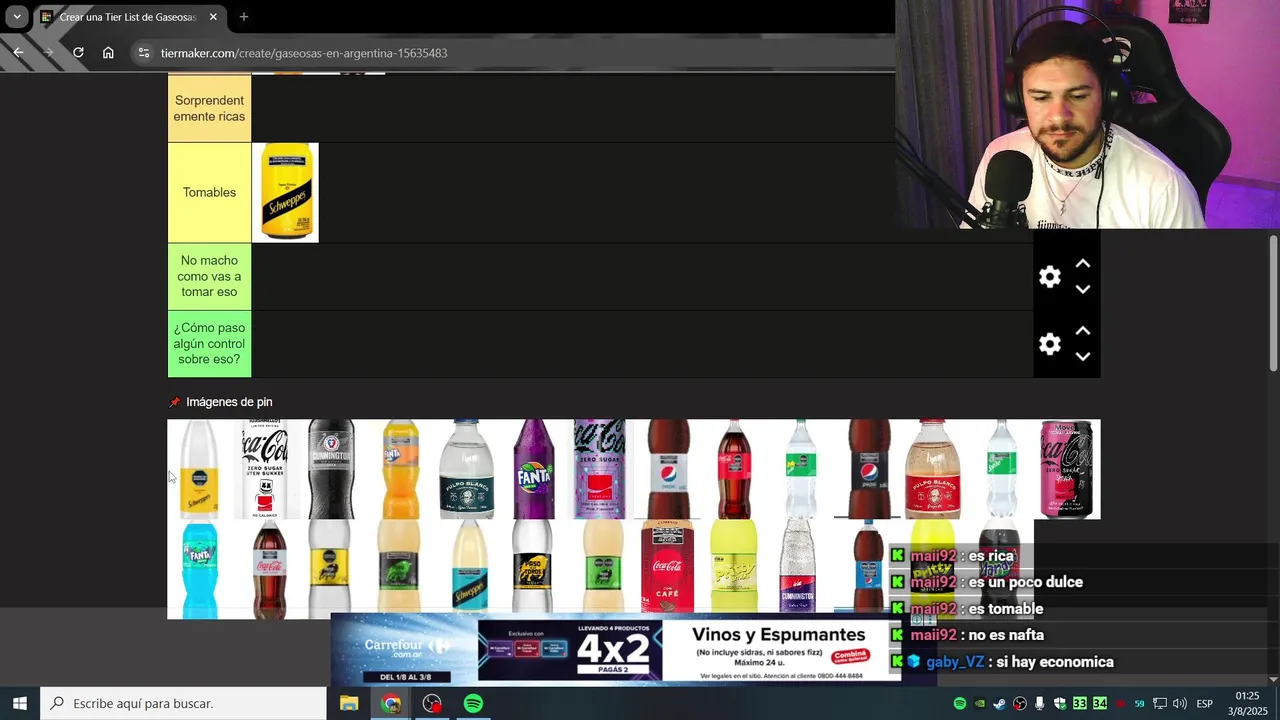This screenshot has height=720, width=1280.
Task: Pick the Coca-Cola con Café can
Action: [x=667, y=566]
